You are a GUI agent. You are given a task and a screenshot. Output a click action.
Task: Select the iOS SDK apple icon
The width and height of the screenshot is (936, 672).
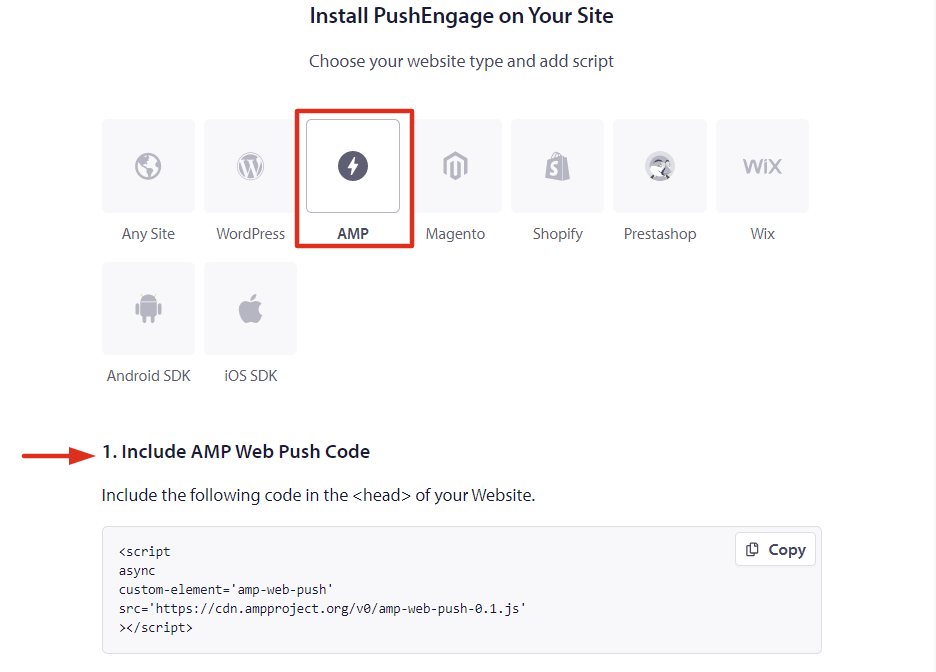(250, 309)
